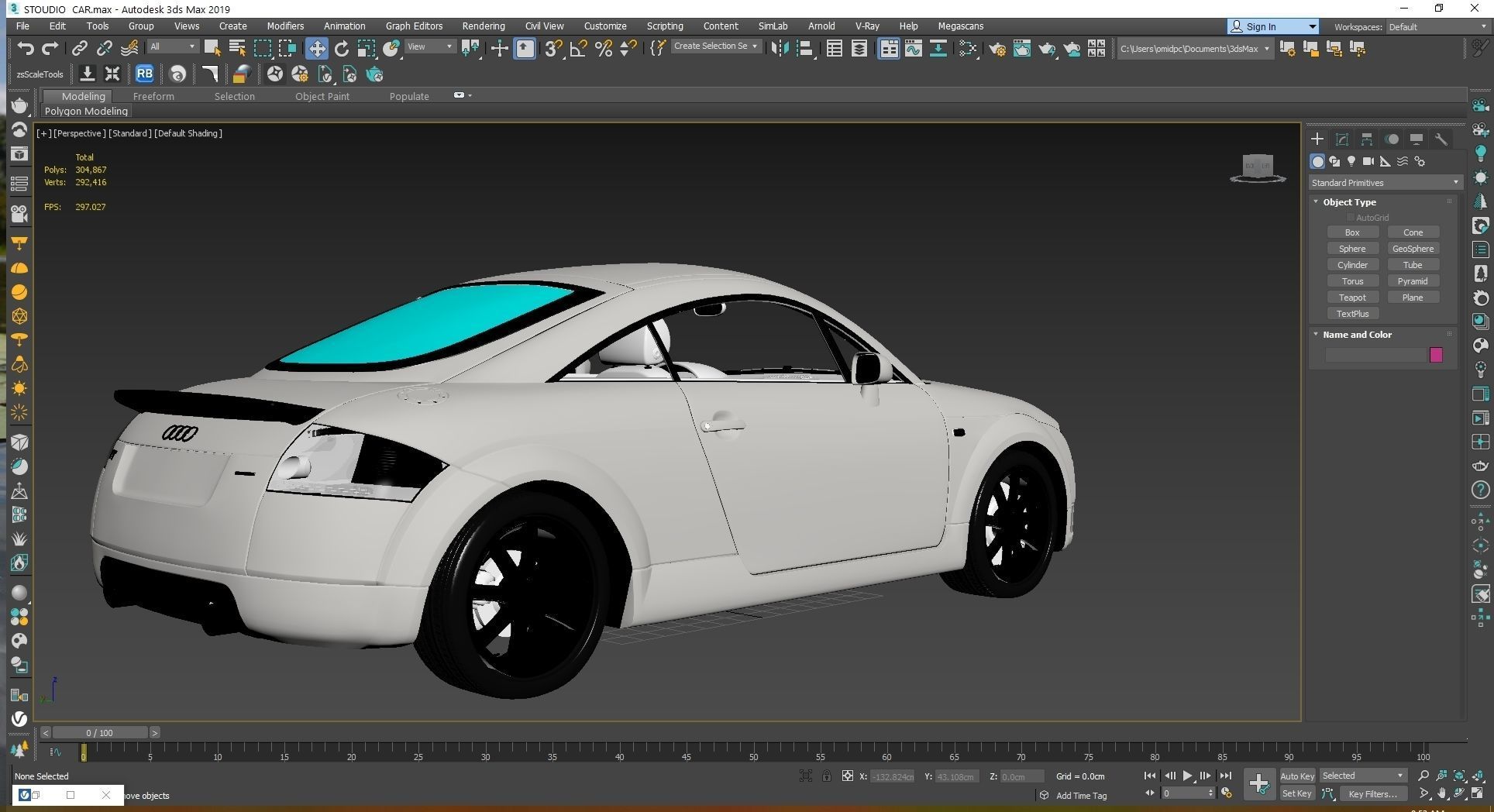This screenshot has height=812, width=1494.
Task: Open the Utilities wrench panel
Action: tap(1441, 139)
